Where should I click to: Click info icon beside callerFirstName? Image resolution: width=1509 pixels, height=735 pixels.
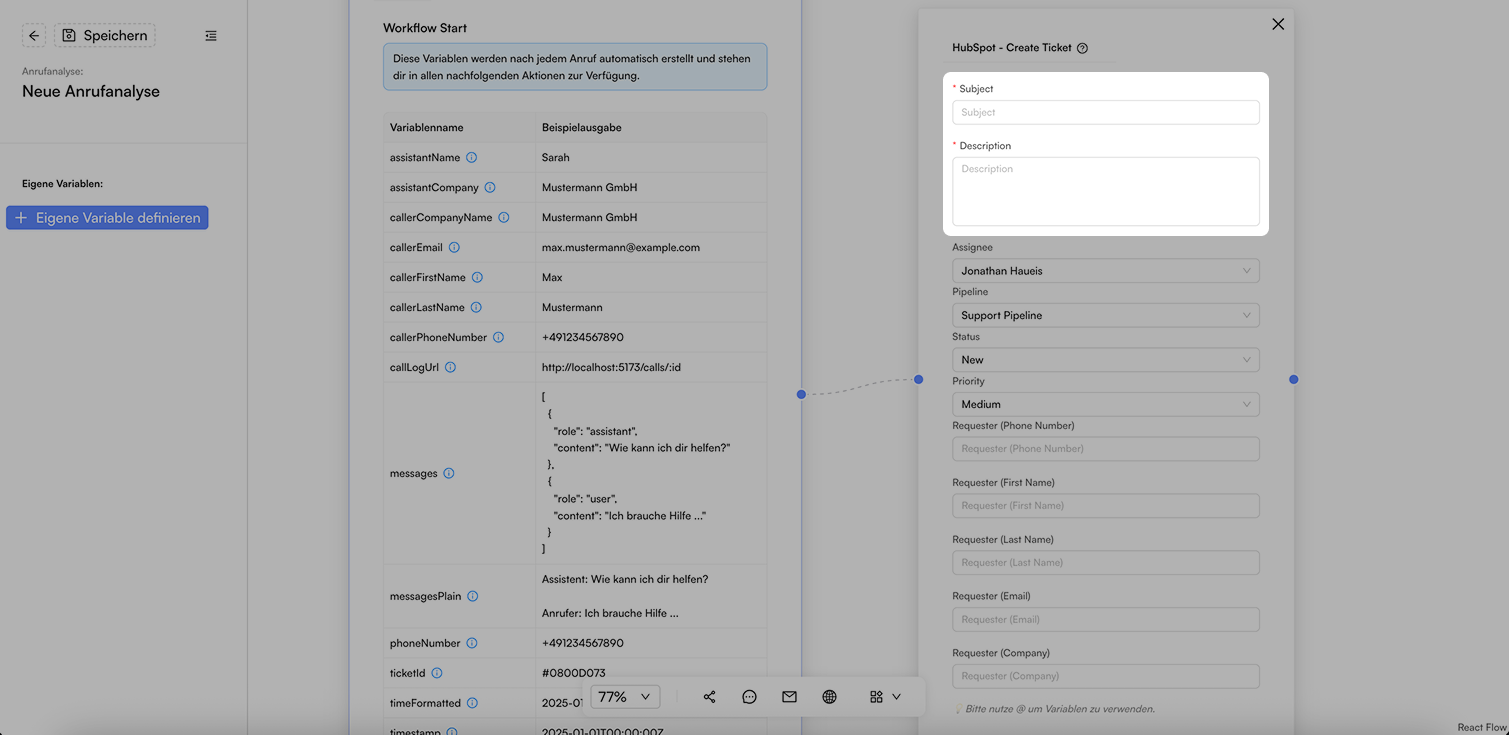click(x=477, y=277)
